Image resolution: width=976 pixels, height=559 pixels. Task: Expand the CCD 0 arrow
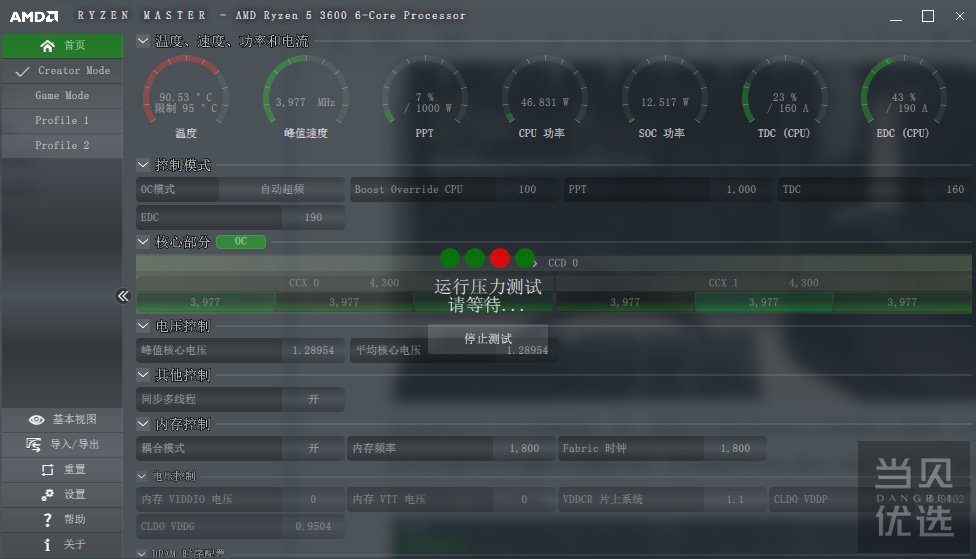pos(535,263)
